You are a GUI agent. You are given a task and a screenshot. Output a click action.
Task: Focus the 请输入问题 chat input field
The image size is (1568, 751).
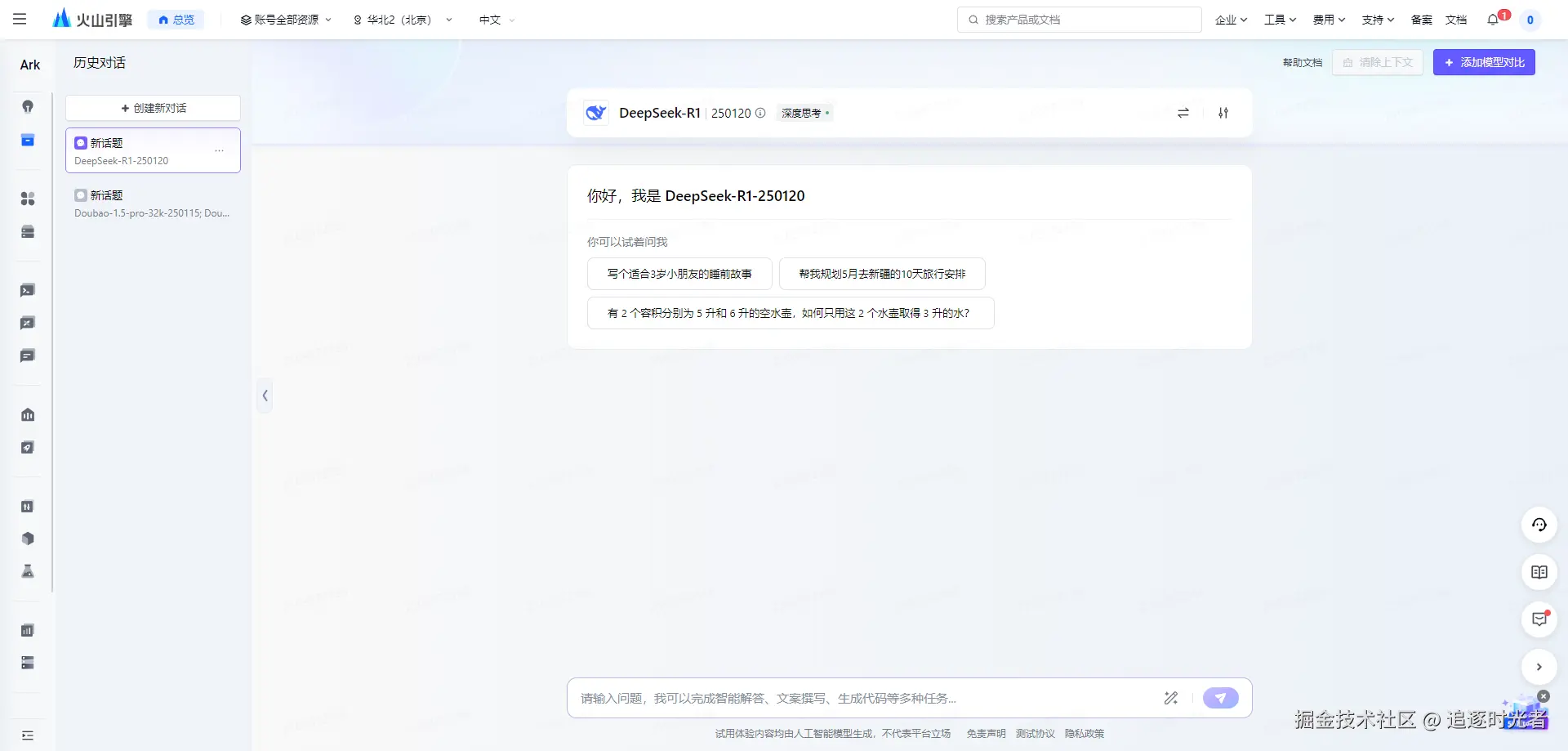pyautogui.click(x=866, y=698)
